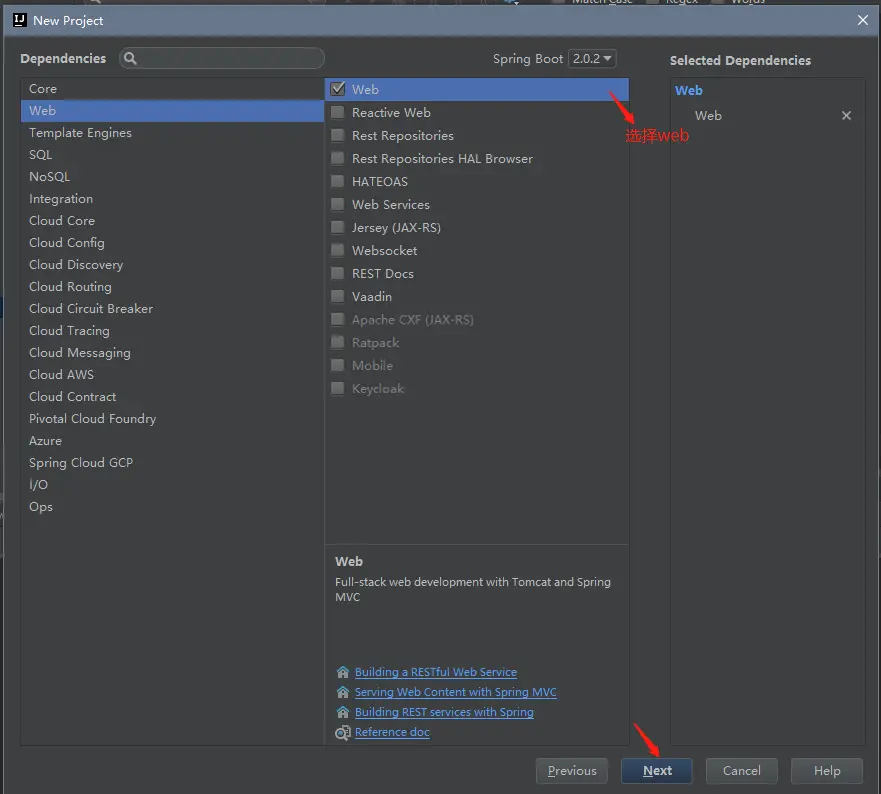The width and height of the screenshot is (881, 794).
Task: Choose Cloud Circuit Breaker category
Action: click(172, 308)
